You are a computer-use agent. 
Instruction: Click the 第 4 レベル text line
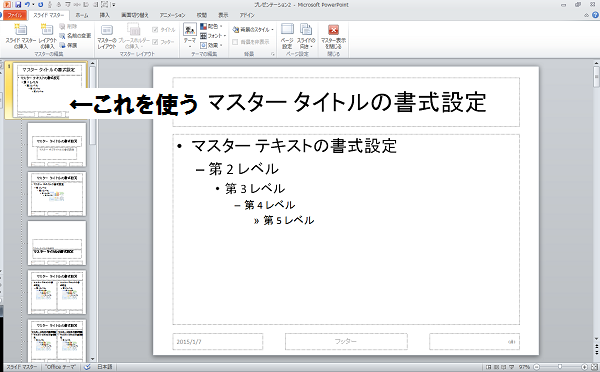pyautogui.click(x=270, y=205)
